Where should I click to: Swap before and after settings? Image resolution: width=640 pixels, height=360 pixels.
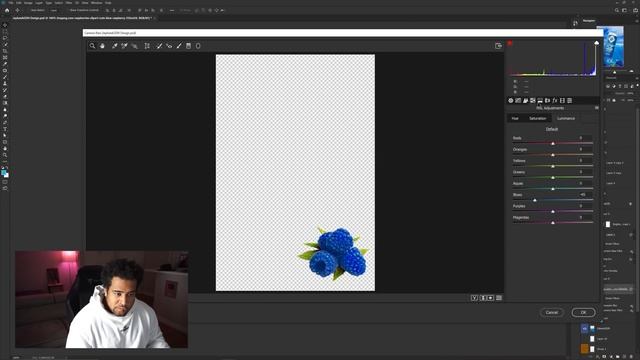pos(483,298)
